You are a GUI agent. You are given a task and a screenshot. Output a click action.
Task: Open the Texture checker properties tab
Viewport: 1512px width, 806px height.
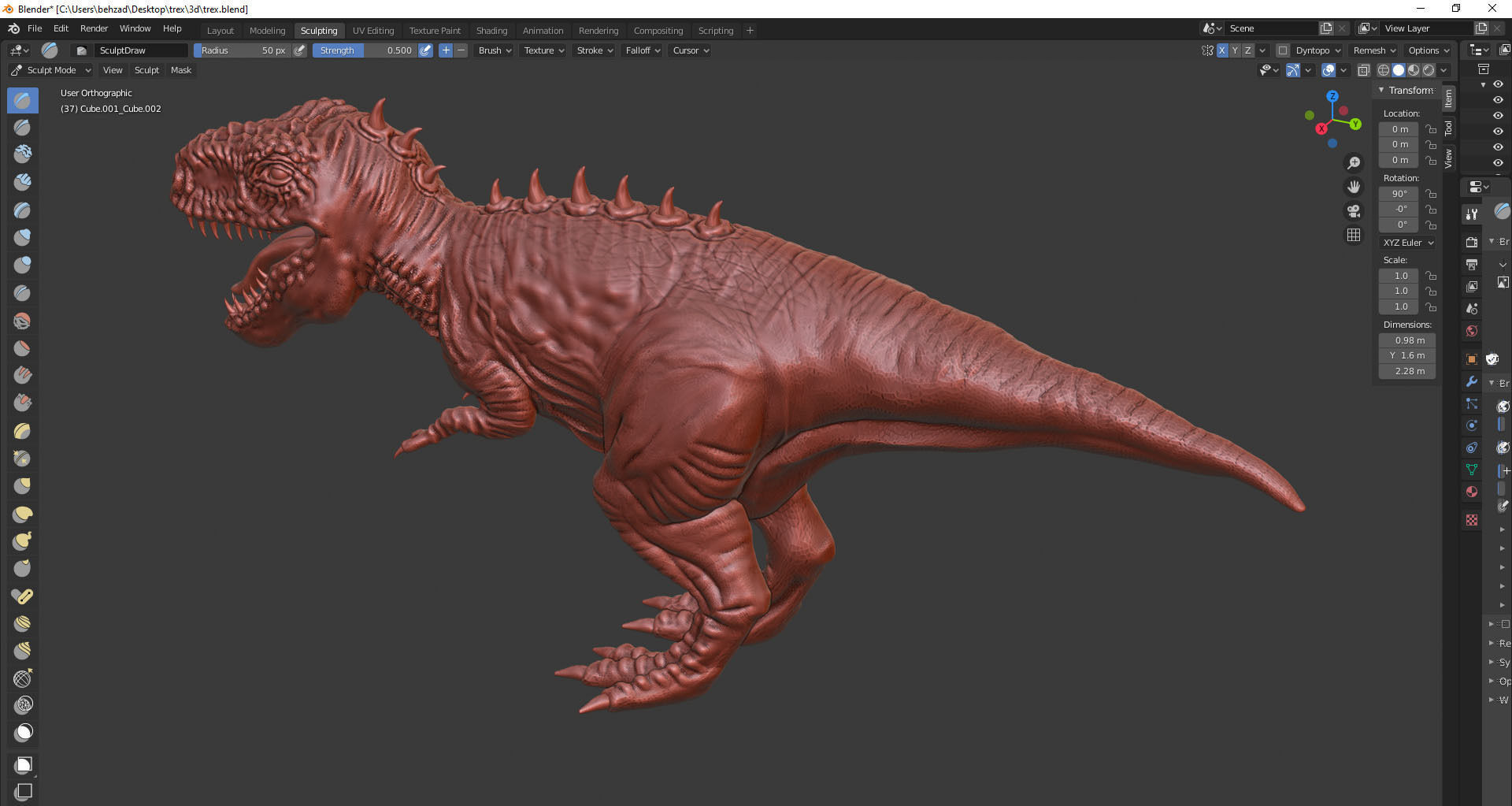point(1471,520)
